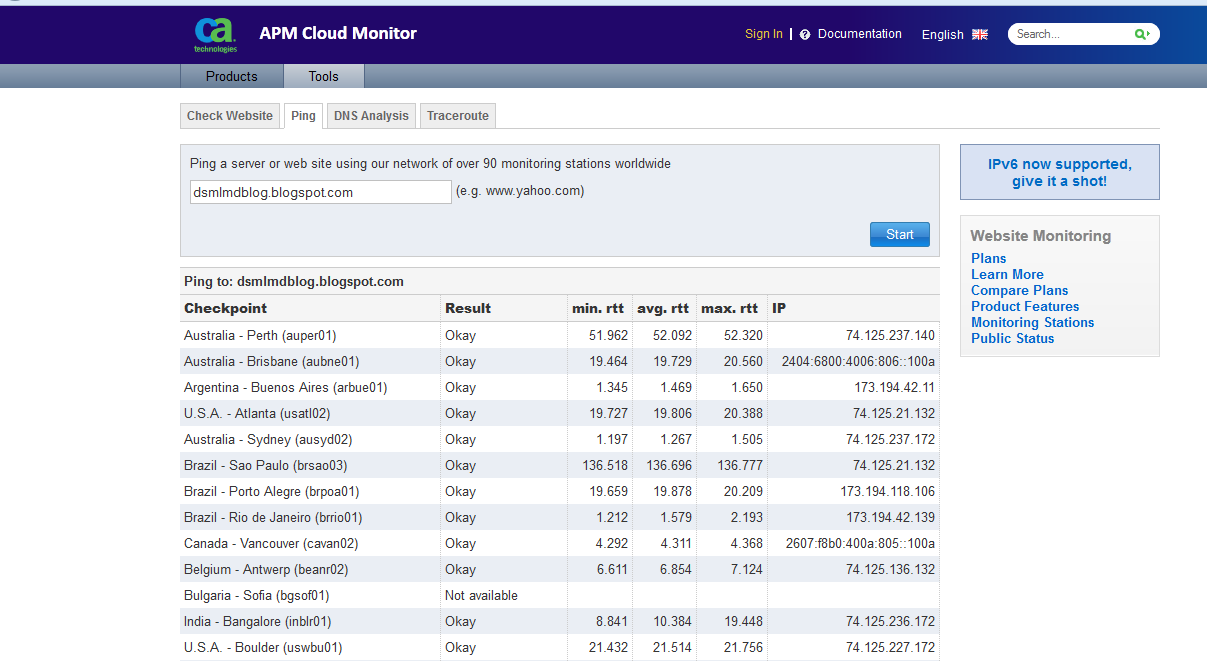This screenshot has width=1207, height=661.
Task: Click IP address 173.194.42.139
Action: (890, 517)
